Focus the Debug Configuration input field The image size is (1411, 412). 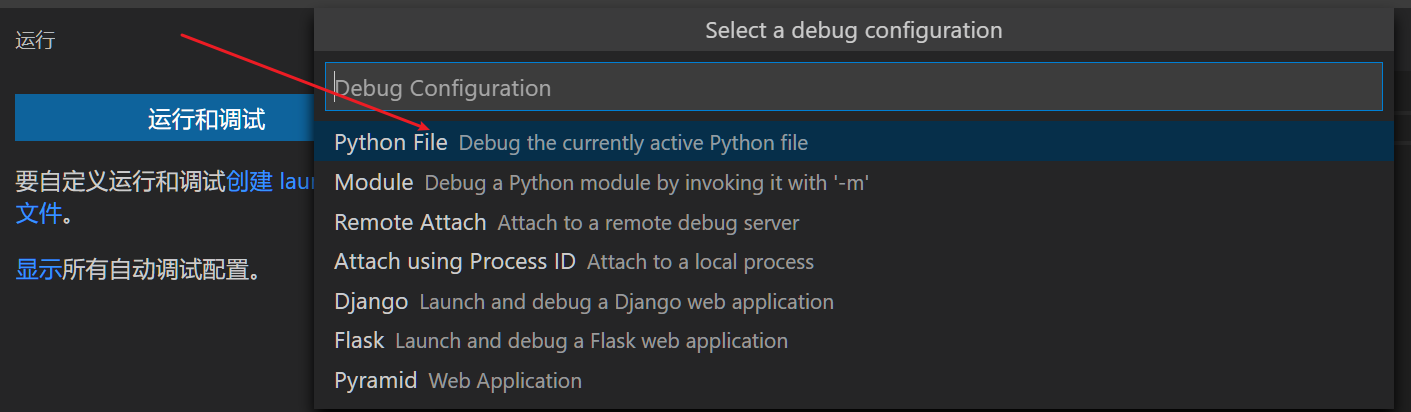[853, 88]
